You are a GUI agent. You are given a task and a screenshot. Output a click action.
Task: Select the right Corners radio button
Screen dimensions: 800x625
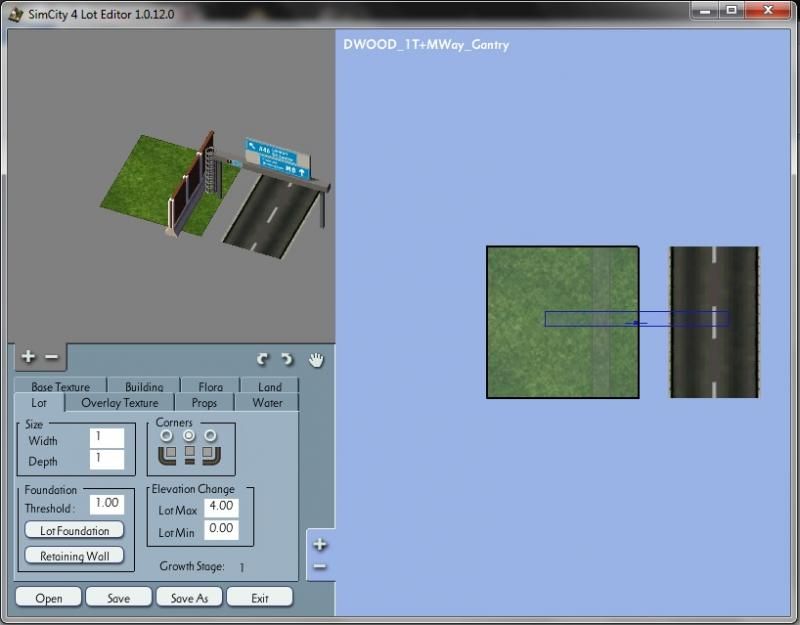(x=210, y=435)
